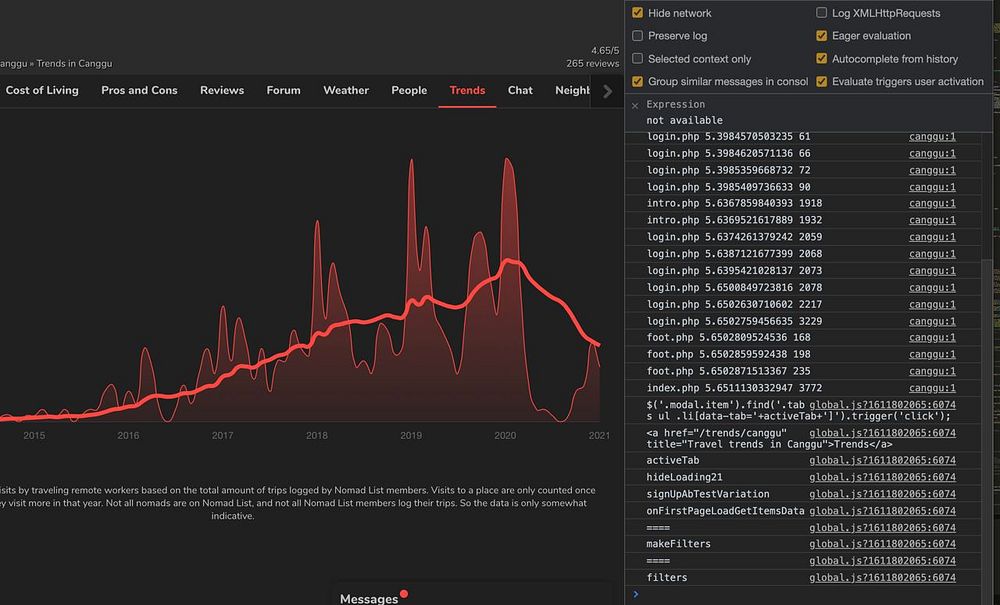Enable Log XMLHttpRequests option
Screen dimensions: 1000x605
tap(822, 13)
